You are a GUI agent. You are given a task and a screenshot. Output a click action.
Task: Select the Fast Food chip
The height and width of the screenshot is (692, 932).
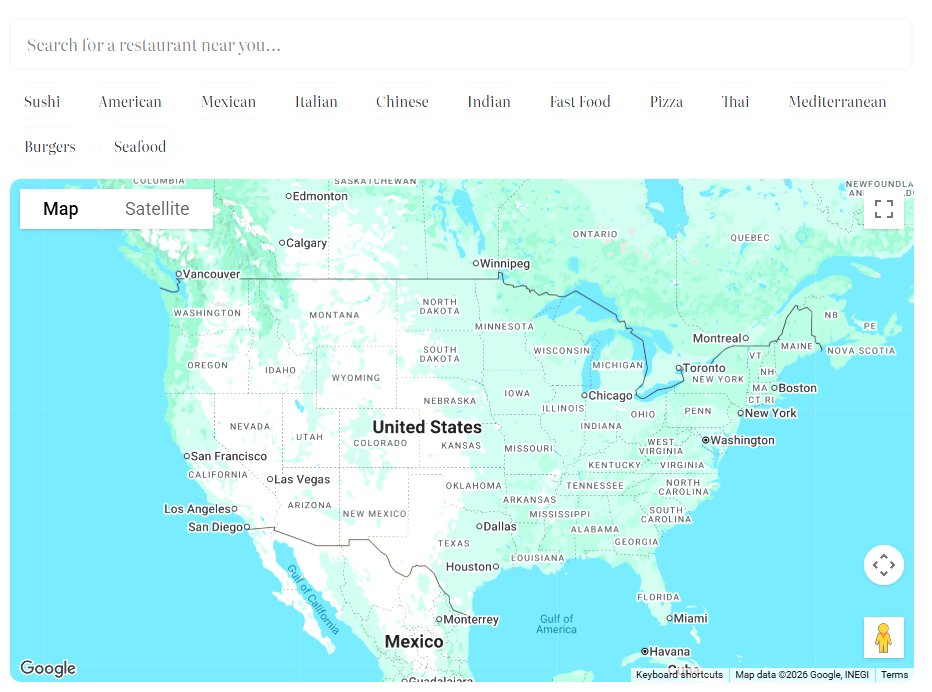coord(580,102)
